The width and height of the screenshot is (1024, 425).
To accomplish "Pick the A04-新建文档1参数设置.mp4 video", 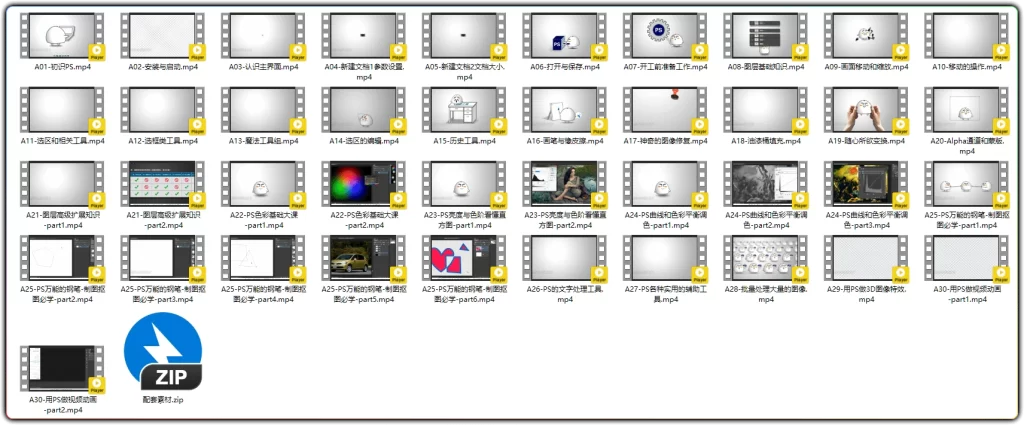I will (364, 37).
